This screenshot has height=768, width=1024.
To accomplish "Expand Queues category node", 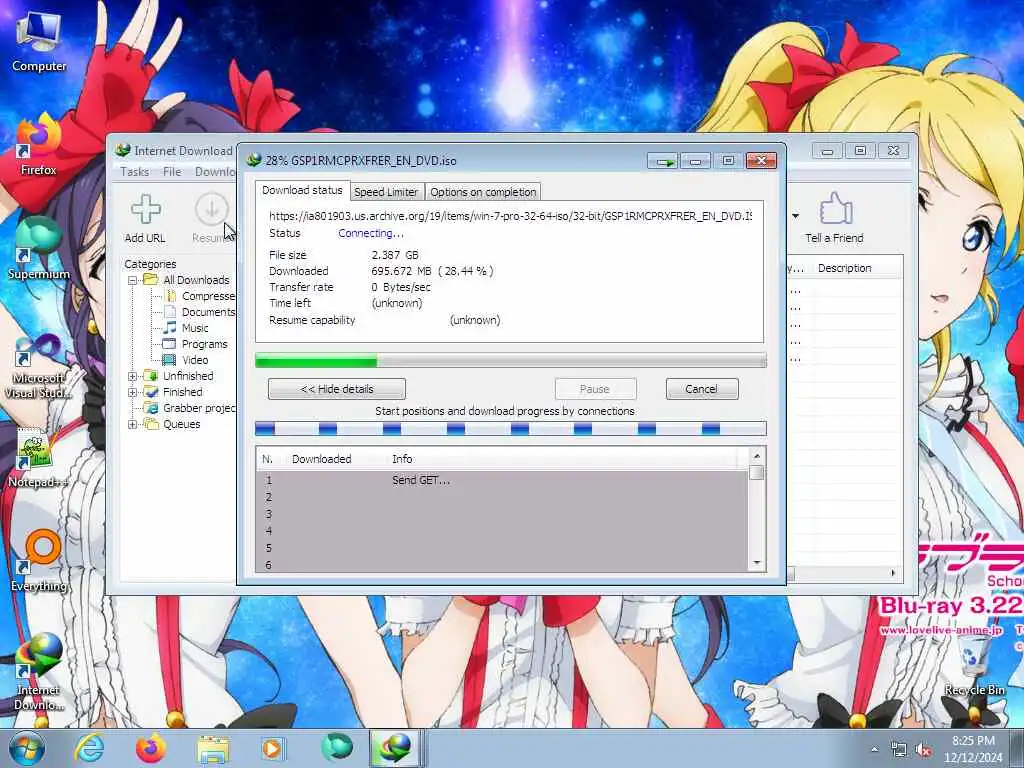I will [133, 424].
